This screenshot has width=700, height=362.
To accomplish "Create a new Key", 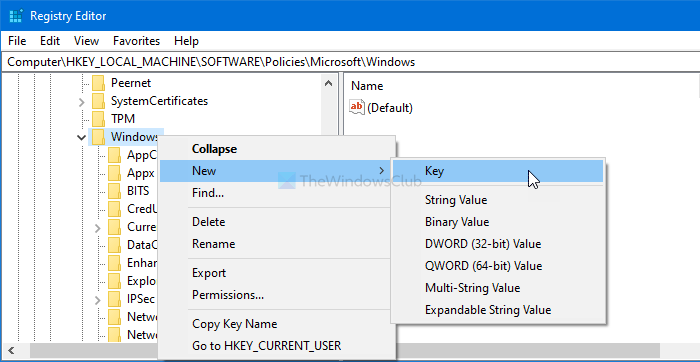I will tap(498, 171).
